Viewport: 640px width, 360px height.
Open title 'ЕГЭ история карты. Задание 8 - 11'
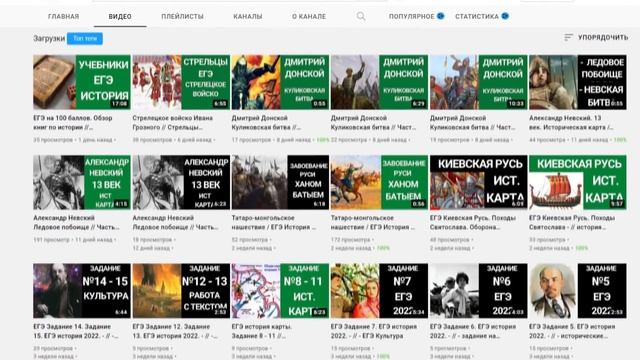(x=262, y=331)
